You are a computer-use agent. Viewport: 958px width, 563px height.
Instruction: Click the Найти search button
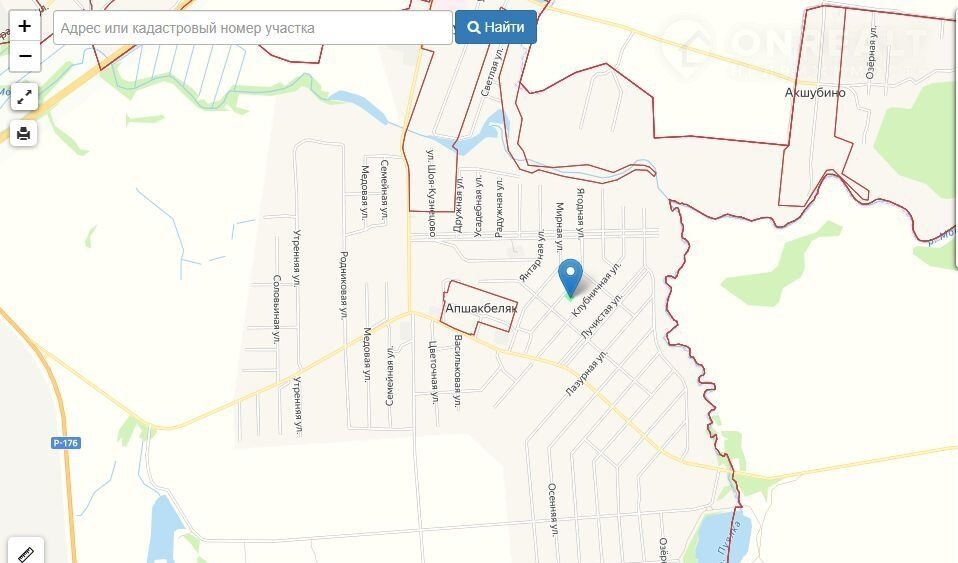495,28
